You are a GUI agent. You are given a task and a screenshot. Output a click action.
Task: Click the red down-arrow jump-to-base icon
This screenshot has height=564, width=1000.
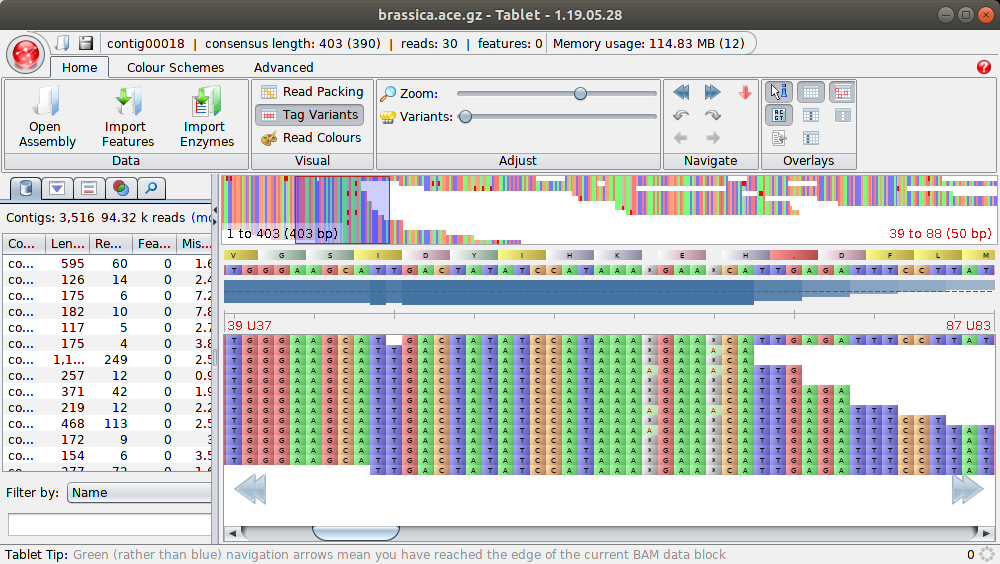click(x=744, y=92)
